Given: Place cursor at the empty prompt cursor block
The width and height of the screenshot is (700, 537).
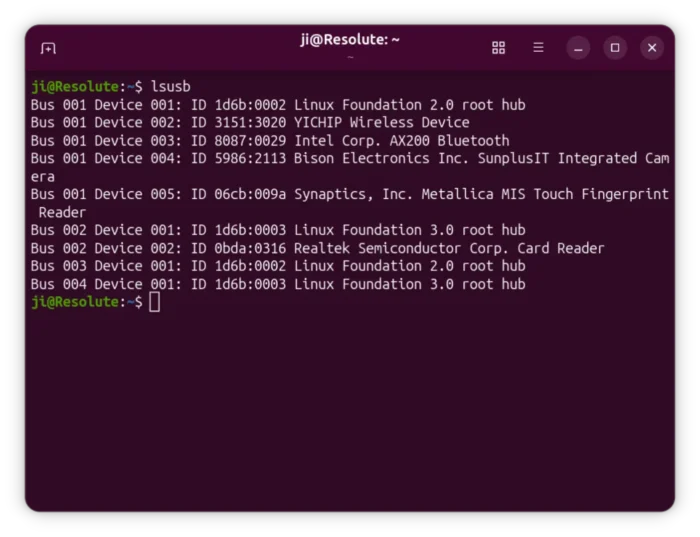Looking at the screenshot, I should pyautogui.click(x=155, y=302).
